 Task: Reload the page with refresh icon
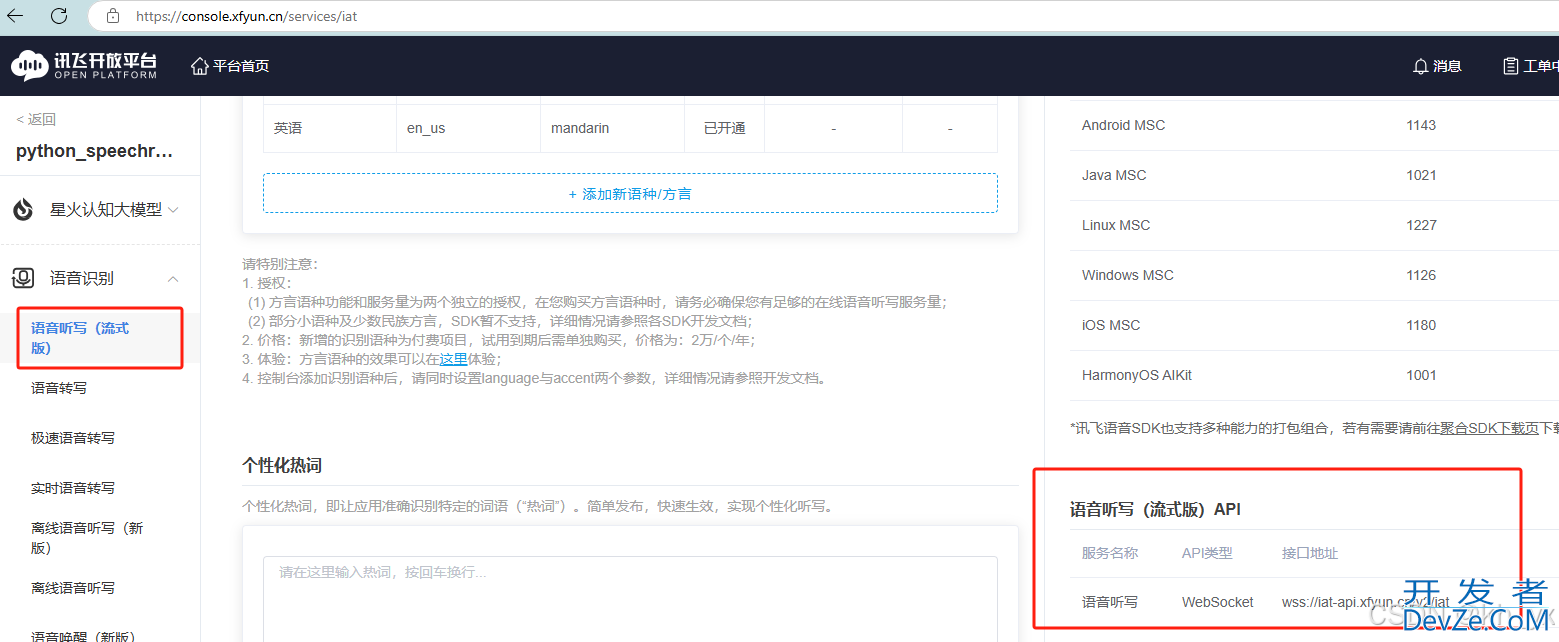tap(59, 16)
